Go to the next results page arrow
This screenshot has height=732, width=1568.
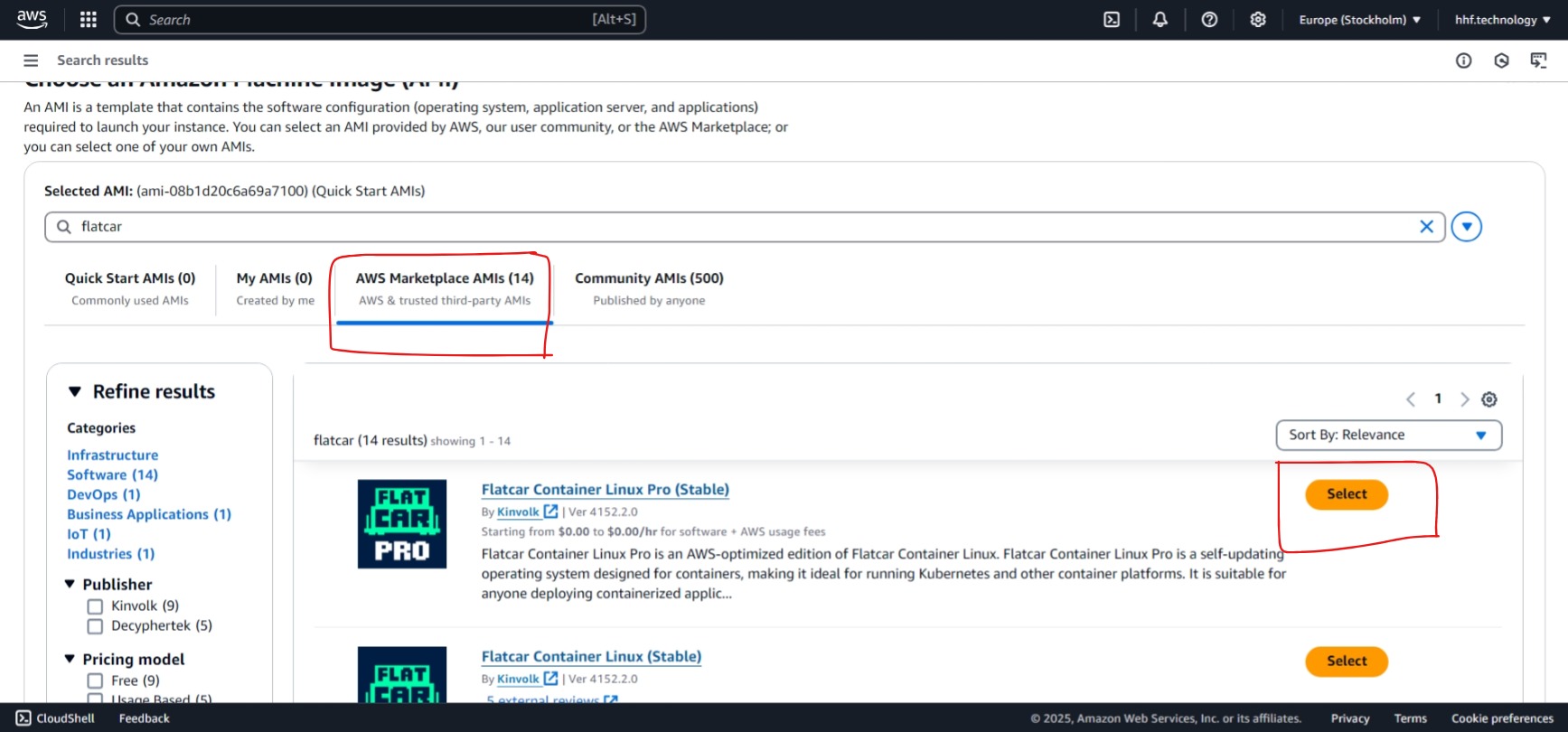coord(1465,399)
